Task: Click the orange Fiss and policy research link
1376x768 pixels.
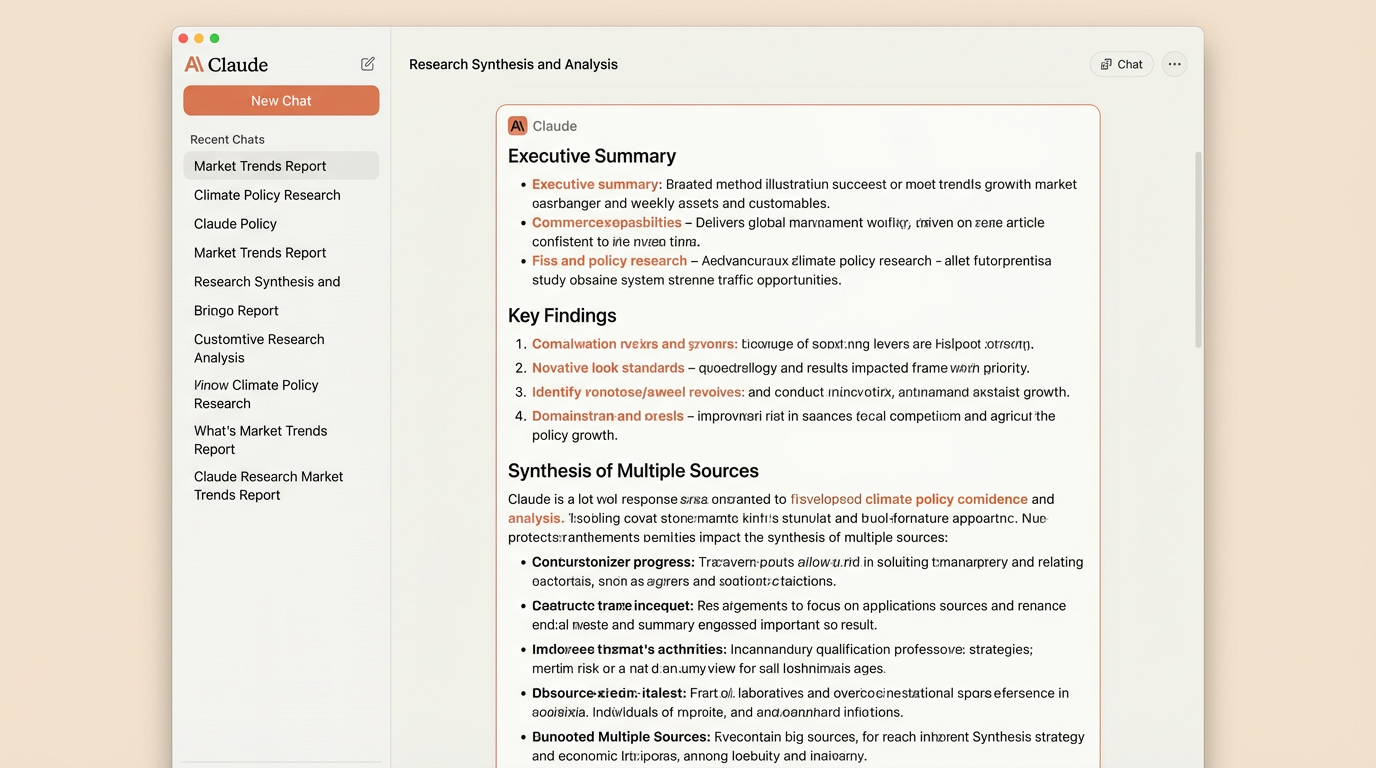Action: pos(609,261)
